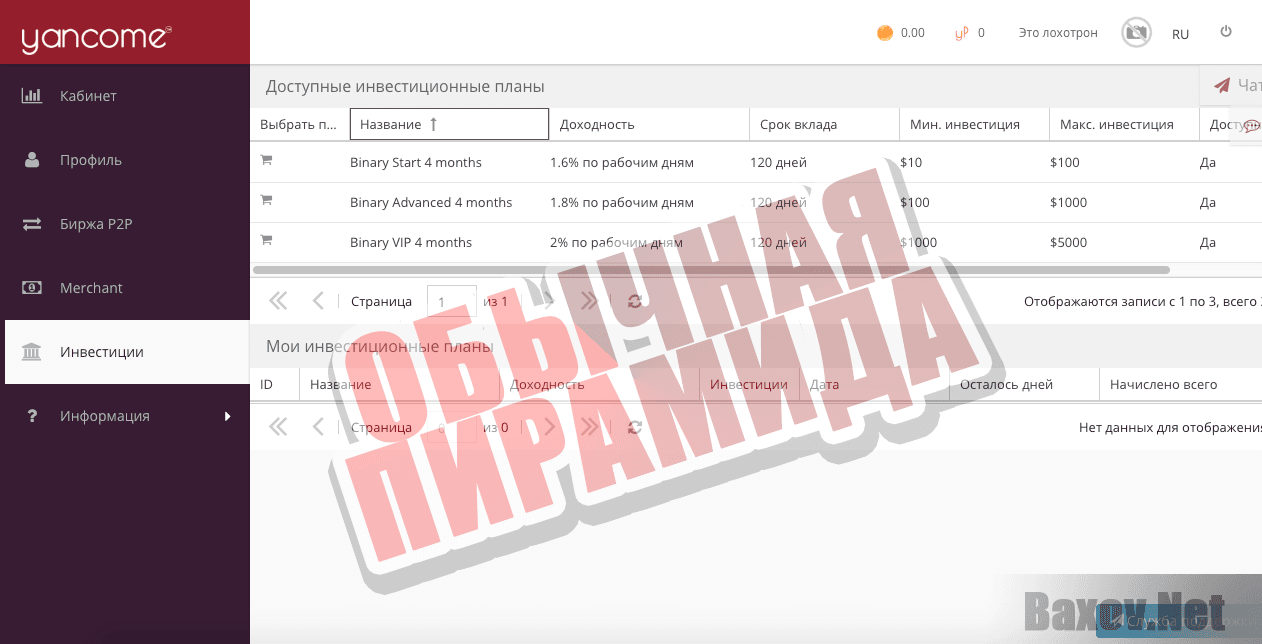Click the user avatar camera icon

click(x=1135, y=33)
